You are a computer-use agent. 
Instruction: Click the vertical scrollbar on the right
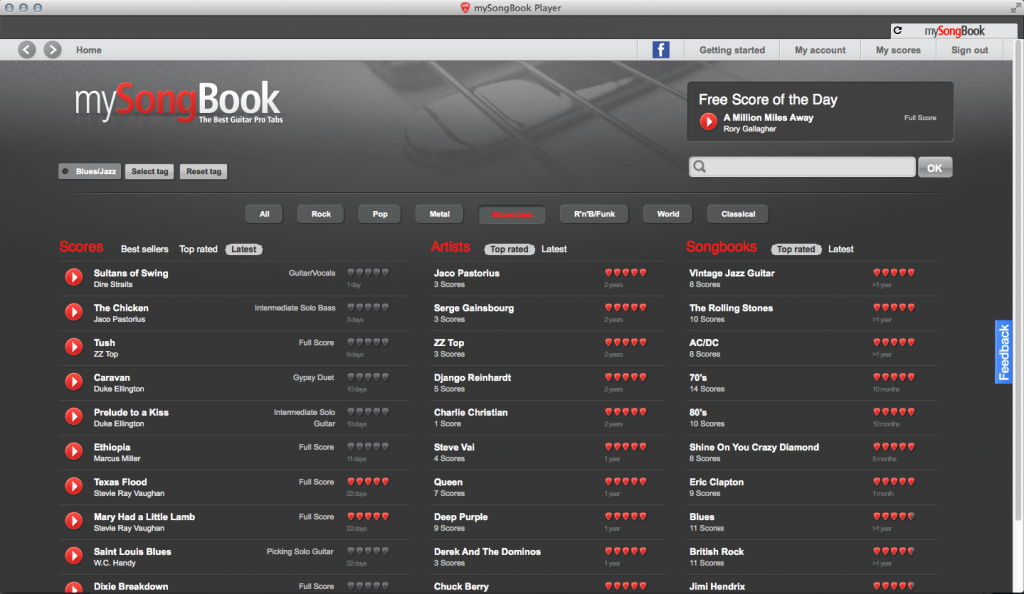pos(1017,281)
